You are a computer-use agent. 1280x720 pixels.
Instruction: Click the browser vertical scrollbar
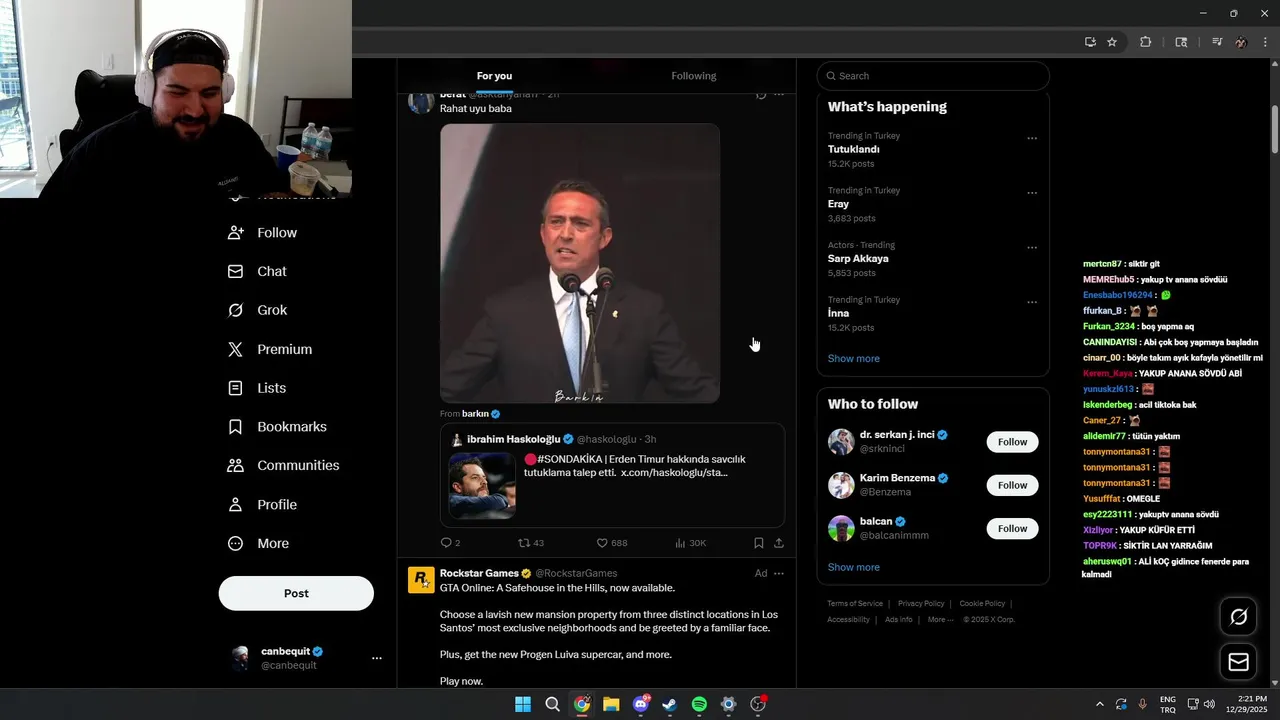point(1275,130)
